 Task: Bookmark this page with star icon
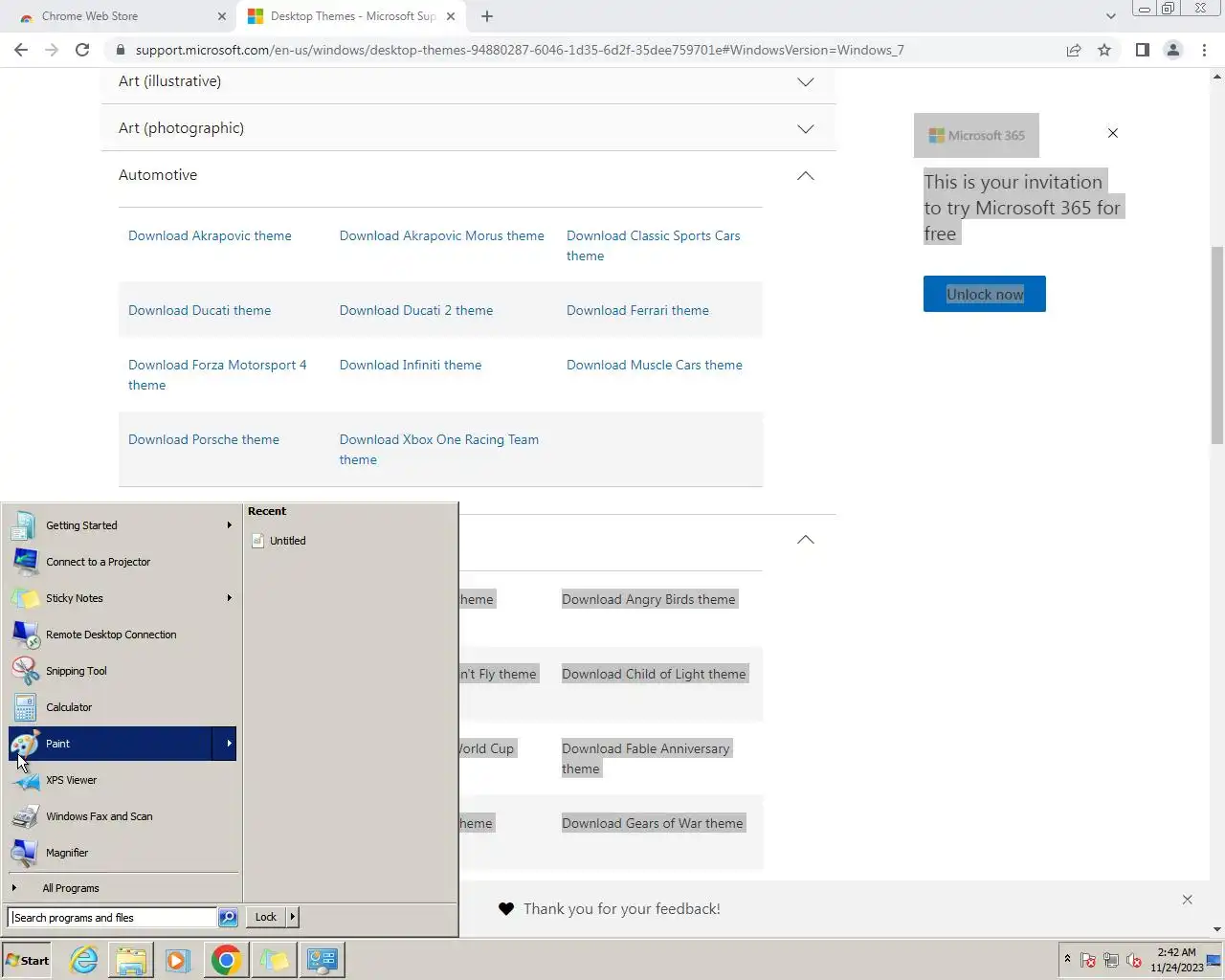coord(1104,50)
